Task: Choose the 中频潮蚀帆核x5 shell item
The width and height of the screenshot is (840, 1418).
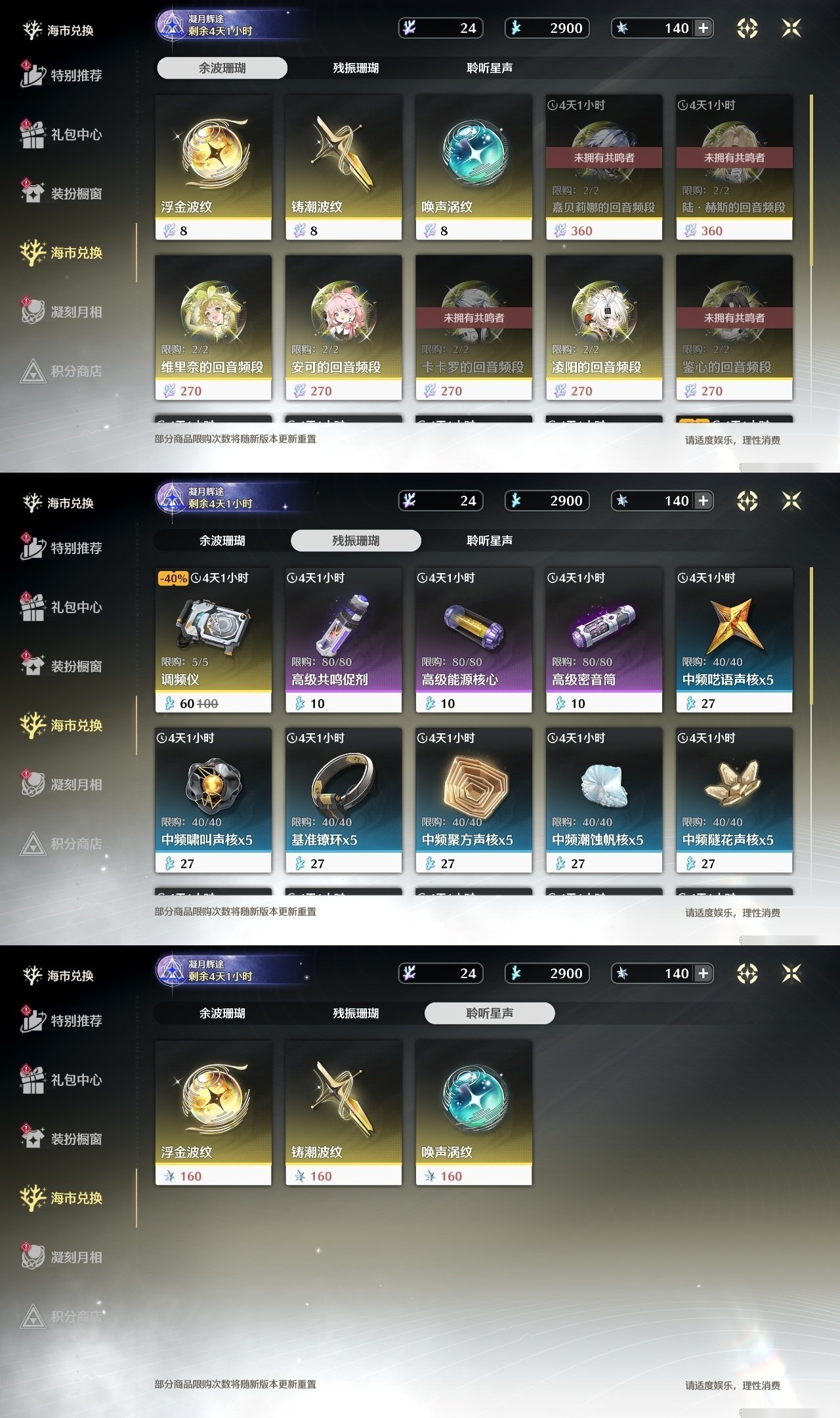Action: [604, 800]
